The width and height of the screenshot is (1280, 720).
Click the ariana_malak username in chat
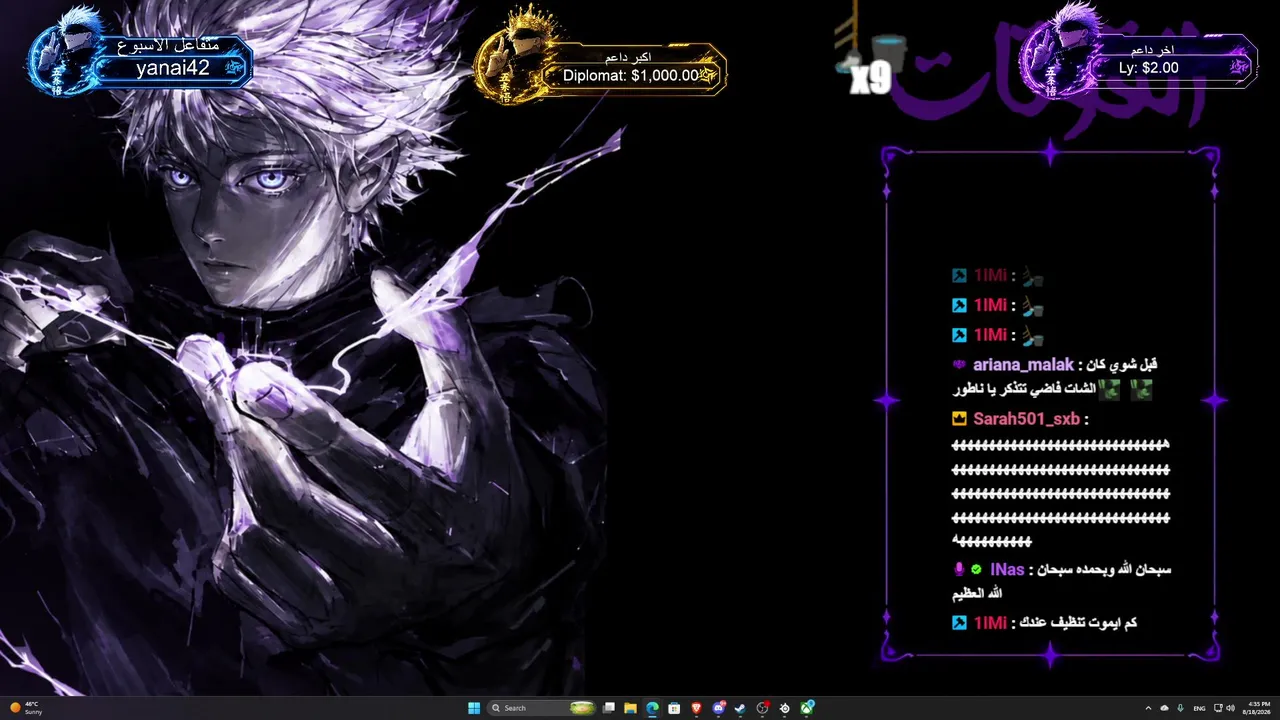pyautogui.click(x=1023, y=365)
